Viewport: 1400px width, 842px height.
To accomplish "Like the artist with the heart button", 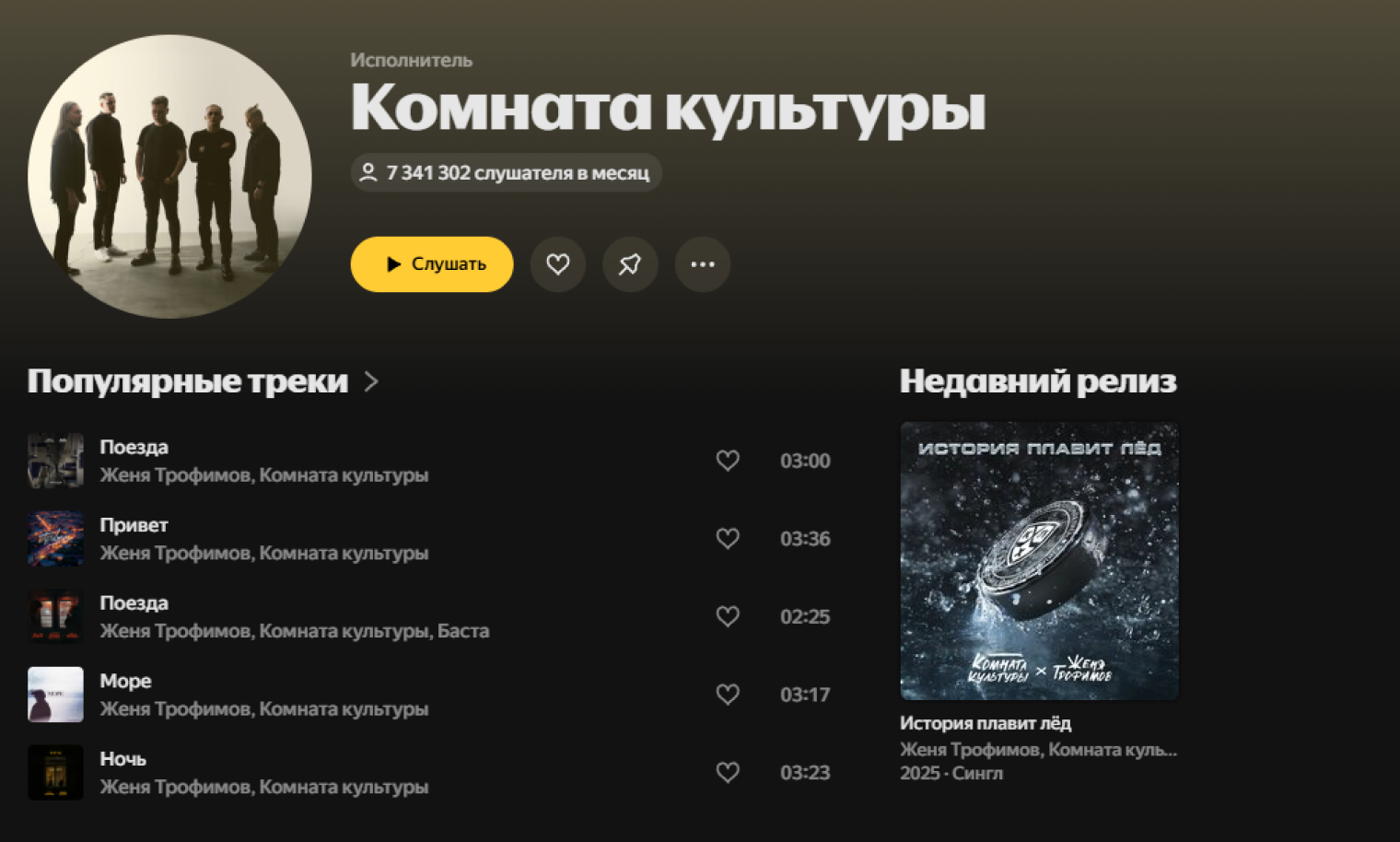I will click(x=558, y=264).
